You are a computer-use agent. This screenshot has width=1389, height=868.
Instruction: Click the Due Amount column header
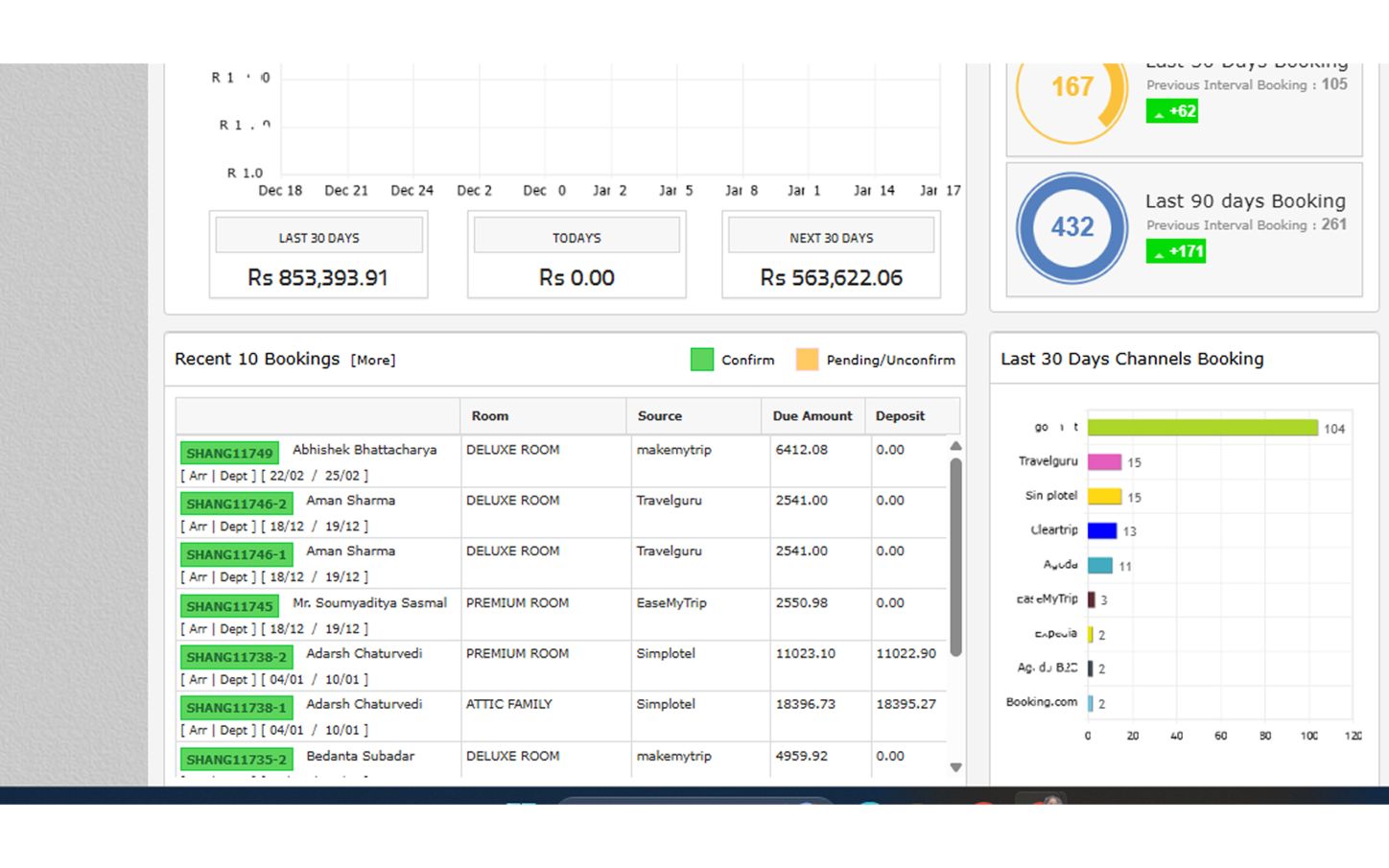(812, 416)
